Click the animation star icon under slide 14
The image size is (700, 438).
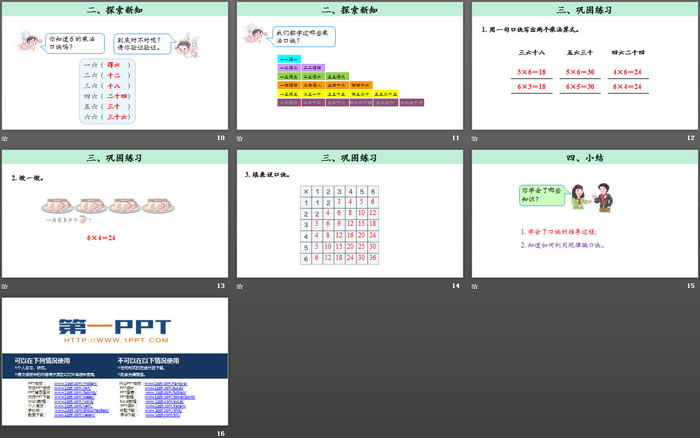click(x=240, y=286)
